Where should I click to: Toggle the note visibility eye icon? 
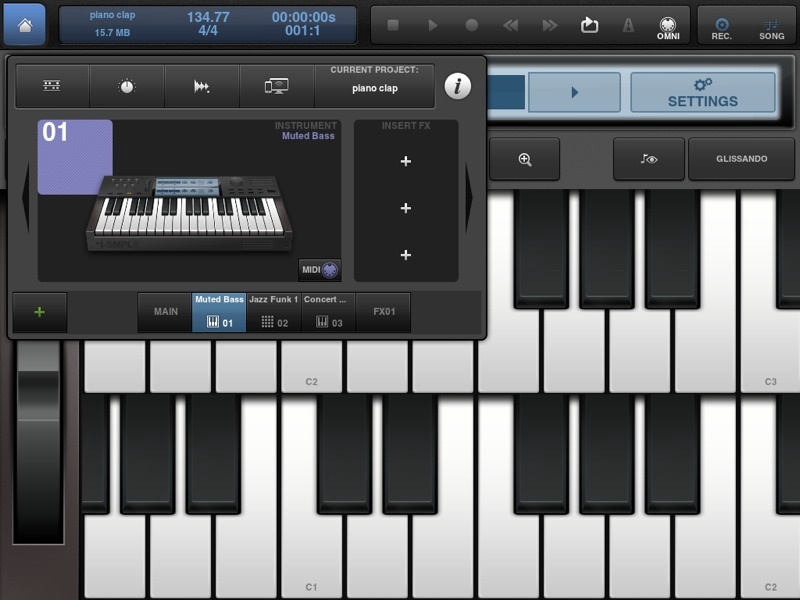pyautogui.click(x=648, y=159)
